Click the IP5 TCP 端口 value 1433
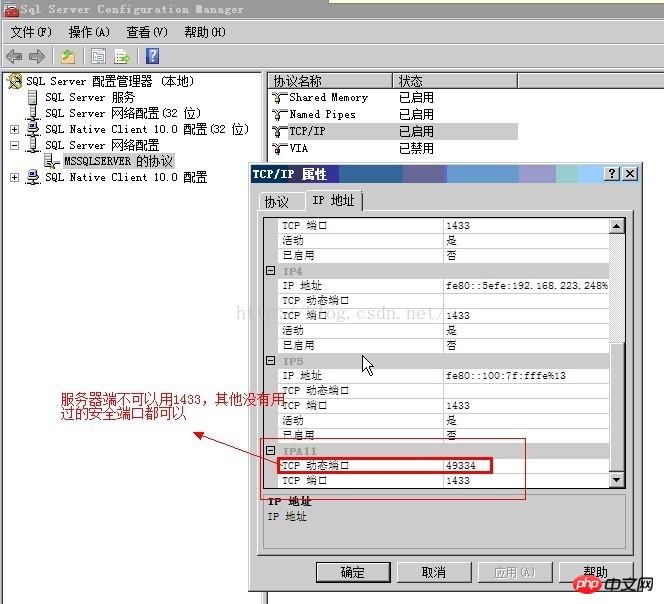 coord(526,406)
